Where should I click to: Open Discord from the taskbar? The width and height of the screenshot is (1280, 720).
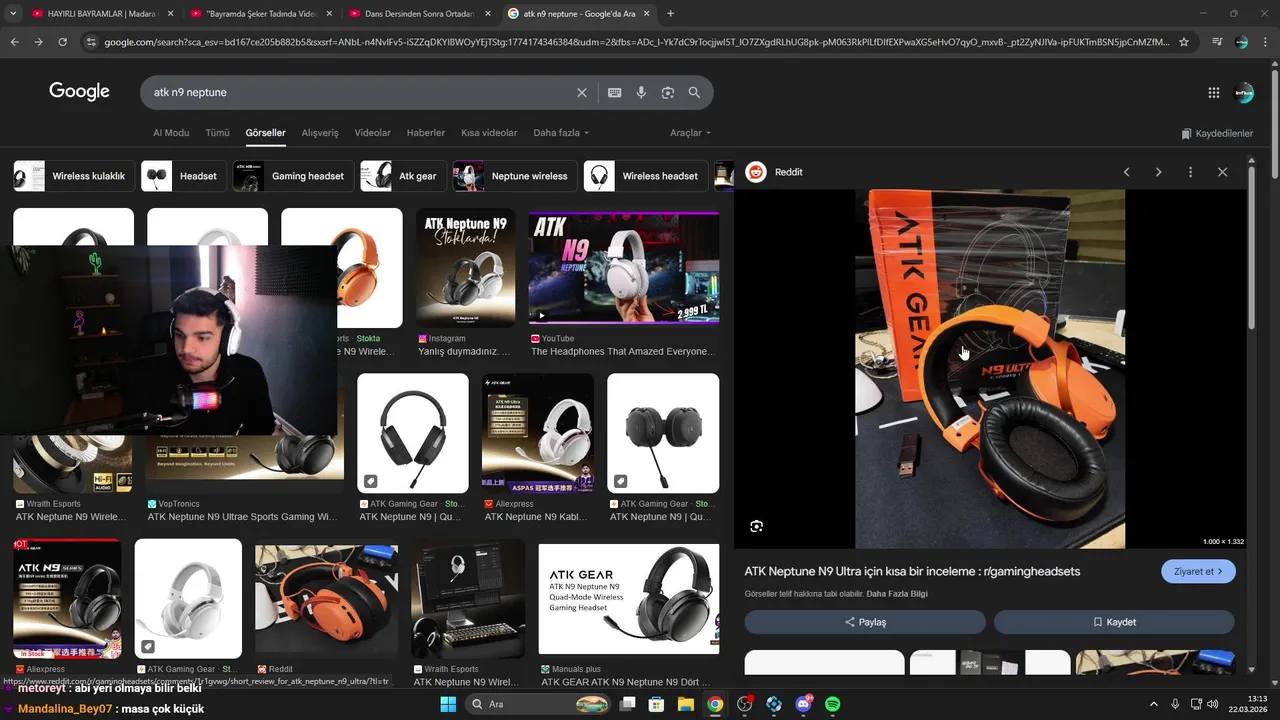803,704
